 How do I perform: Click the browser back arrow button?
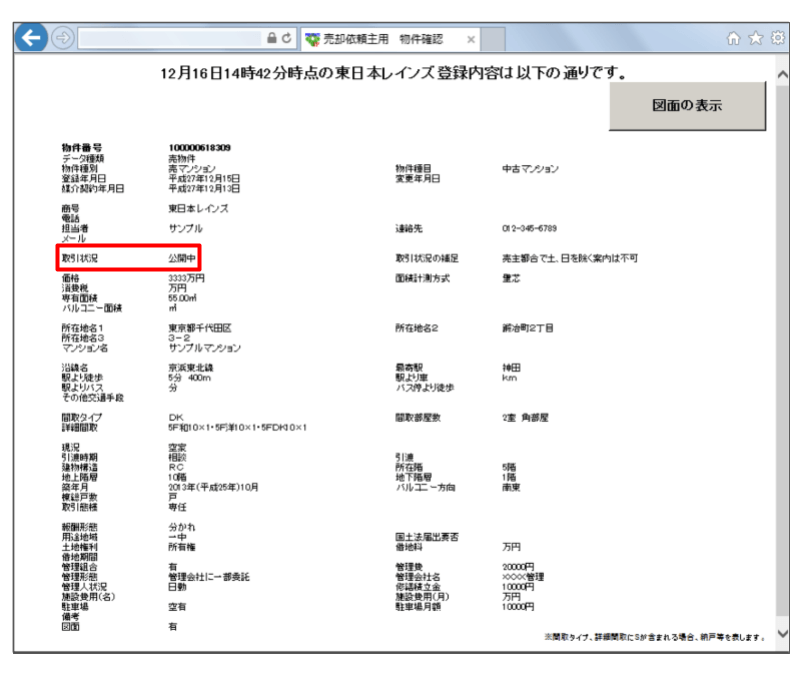35,39
